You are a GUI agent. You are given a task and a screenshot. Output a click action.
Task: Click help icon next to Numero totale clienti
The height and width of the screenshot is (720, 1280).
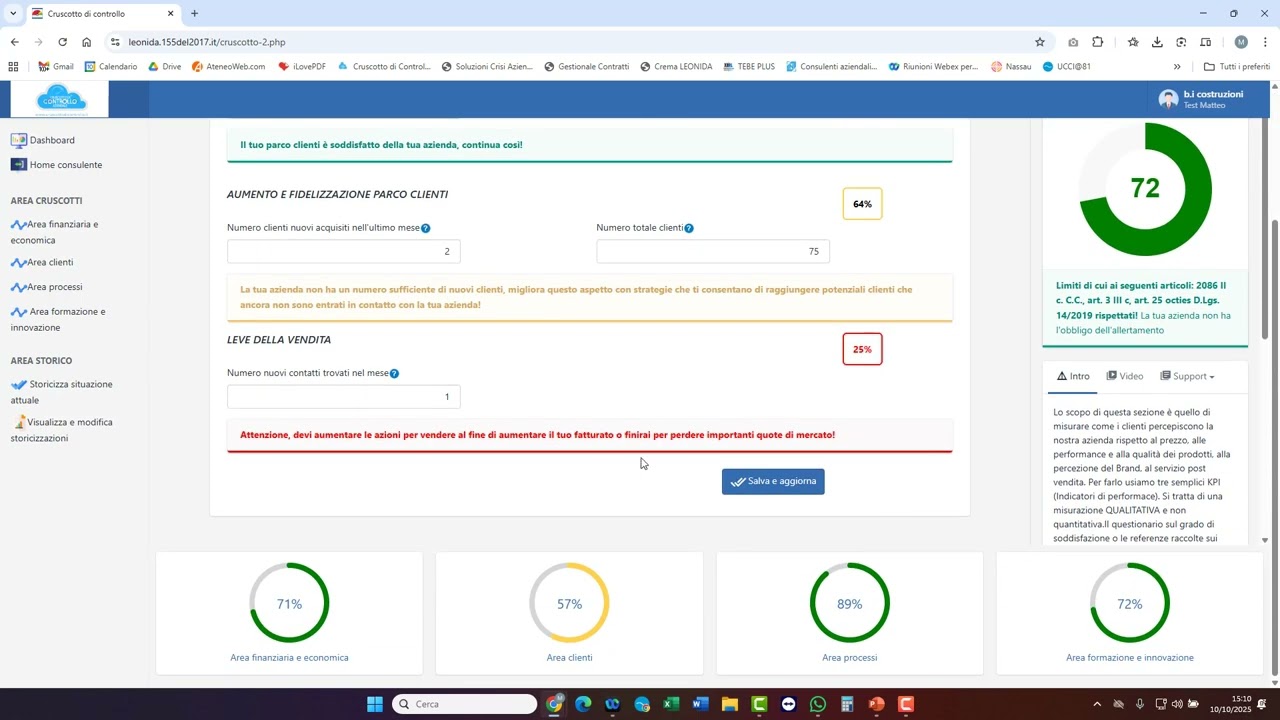pos(689,228)
